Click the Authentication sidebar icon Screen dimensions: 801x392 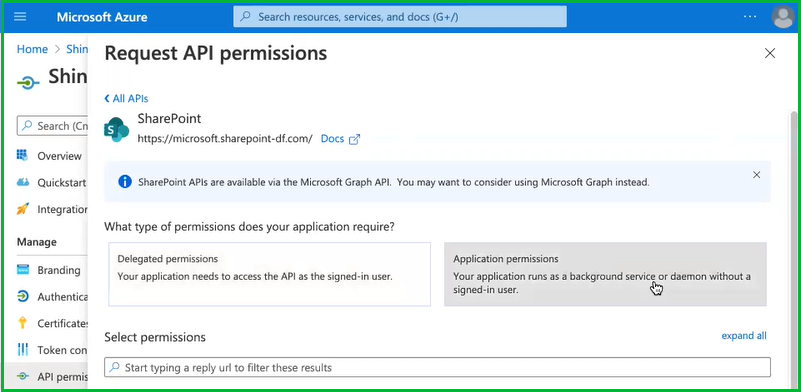pyautogui.click(x=22, y=296)
